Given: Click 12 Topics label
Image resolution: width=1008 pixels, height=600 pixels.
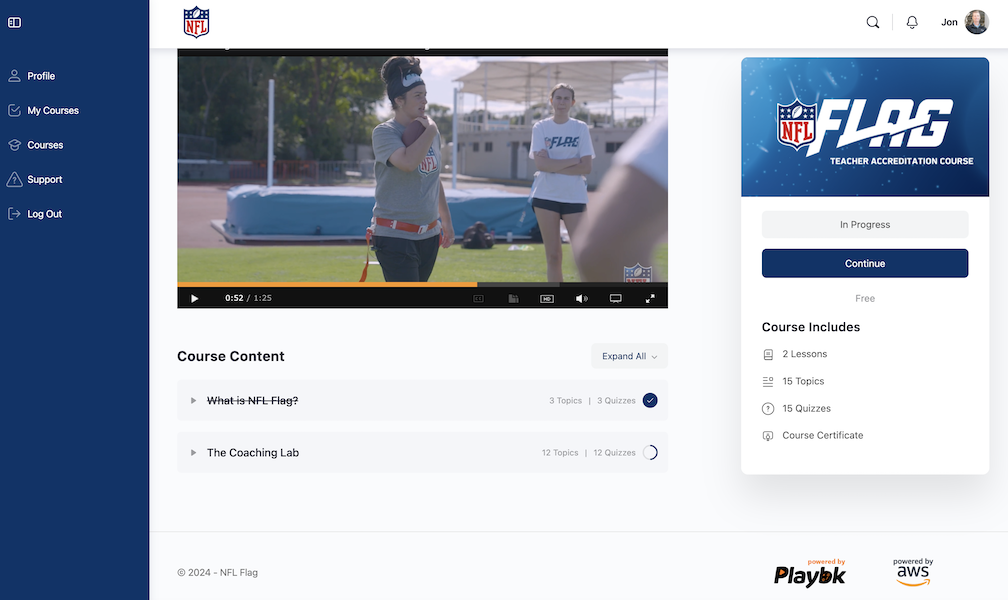Looking at the screenshot, I should [560, 453].
